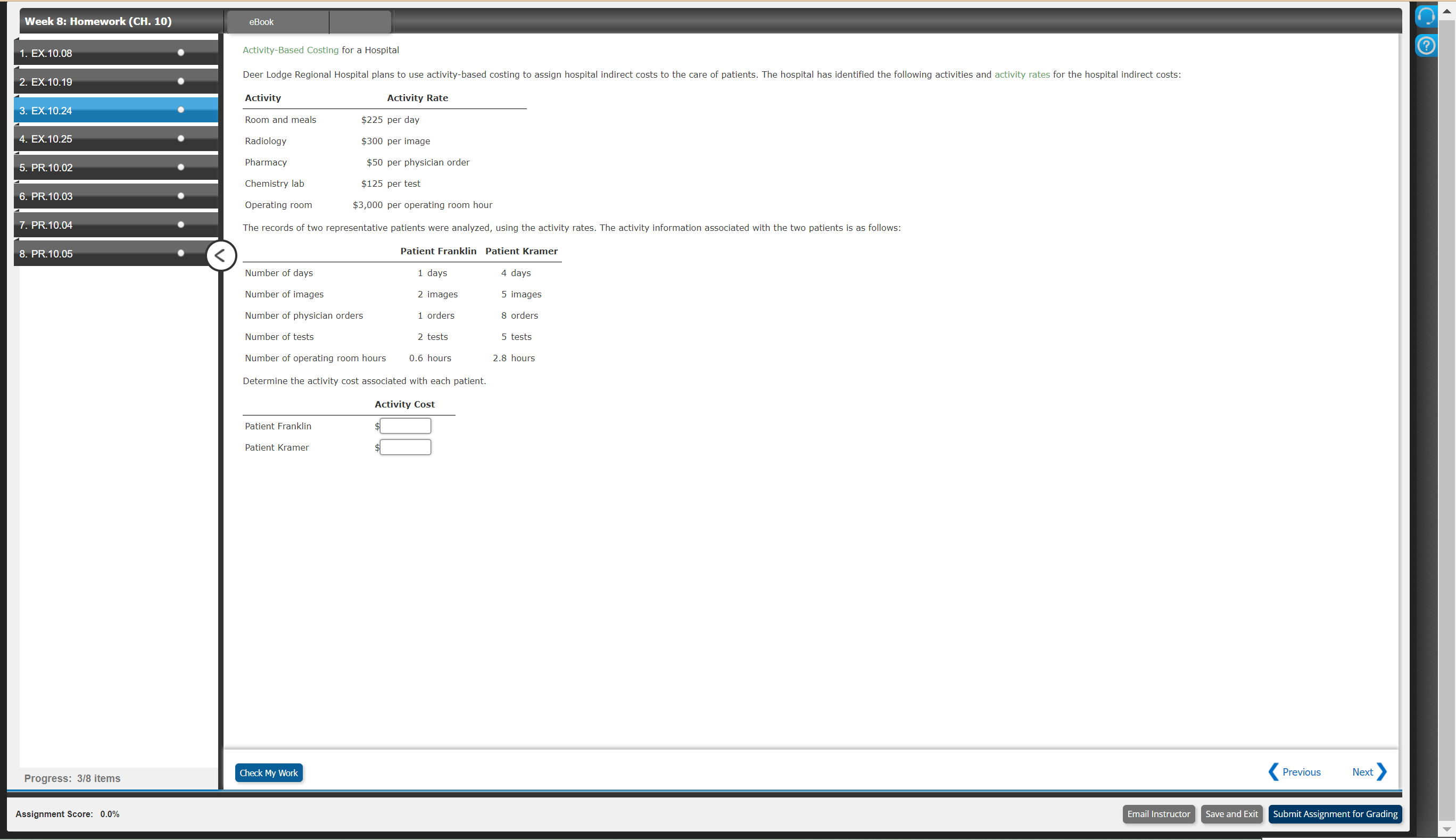1456x840 pixels.
Task: Collapse the assignment list with the circular chevron
Action: pos(221,255)
